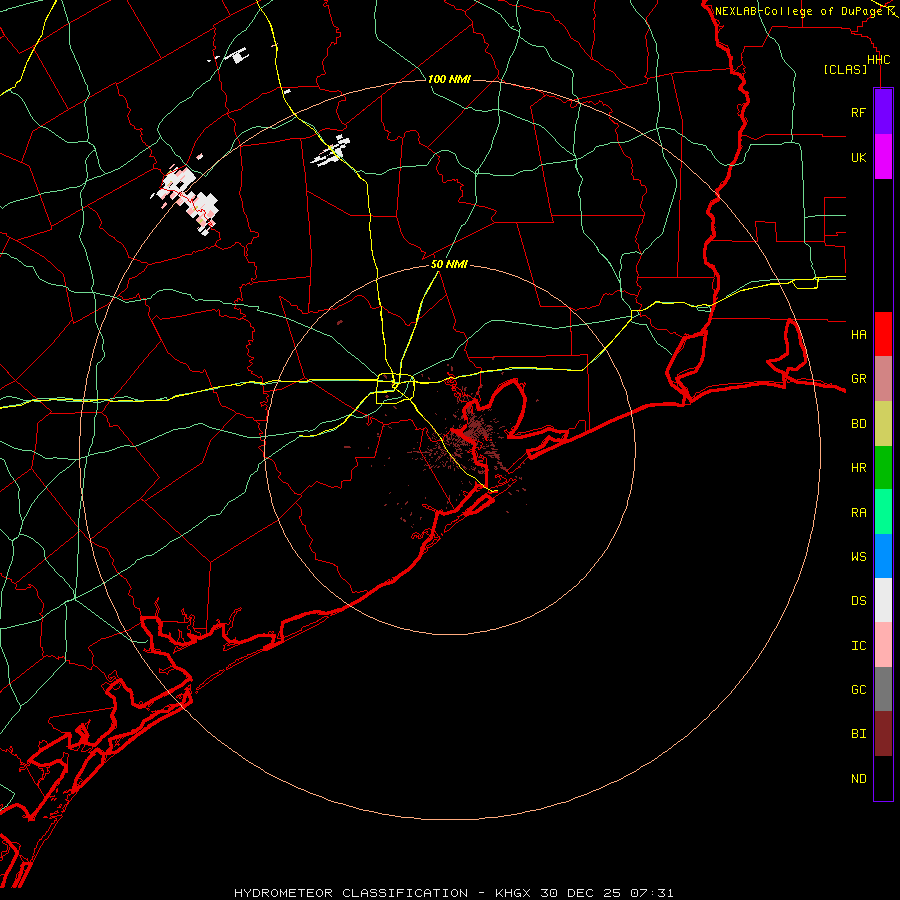This screenshot has width=900, height=900.
Task: Click the GR legend label
Action: 858,379
